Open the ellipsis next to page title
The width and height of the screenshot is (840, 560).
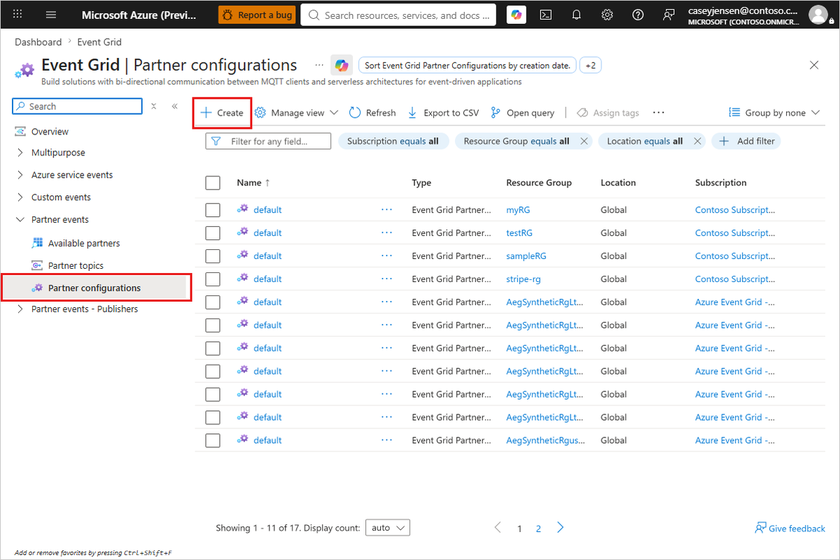tap(319, 65)
